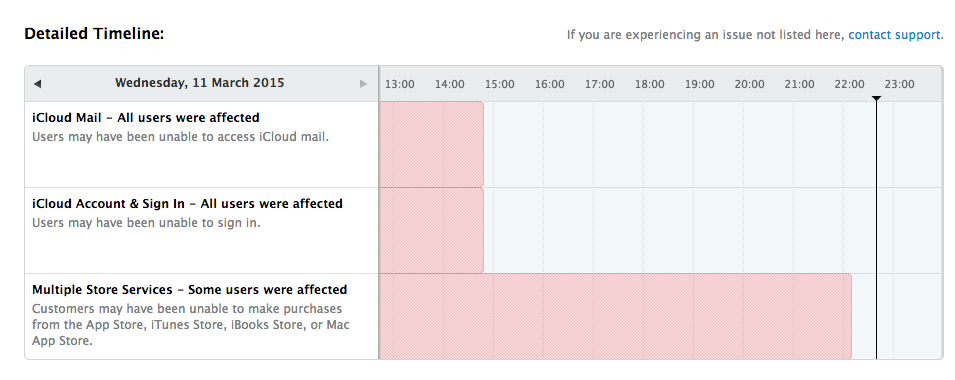Click the 20:00 time label
Viewport: 955px width, 380px height.
pyautogui.click(x=749, y=85)
